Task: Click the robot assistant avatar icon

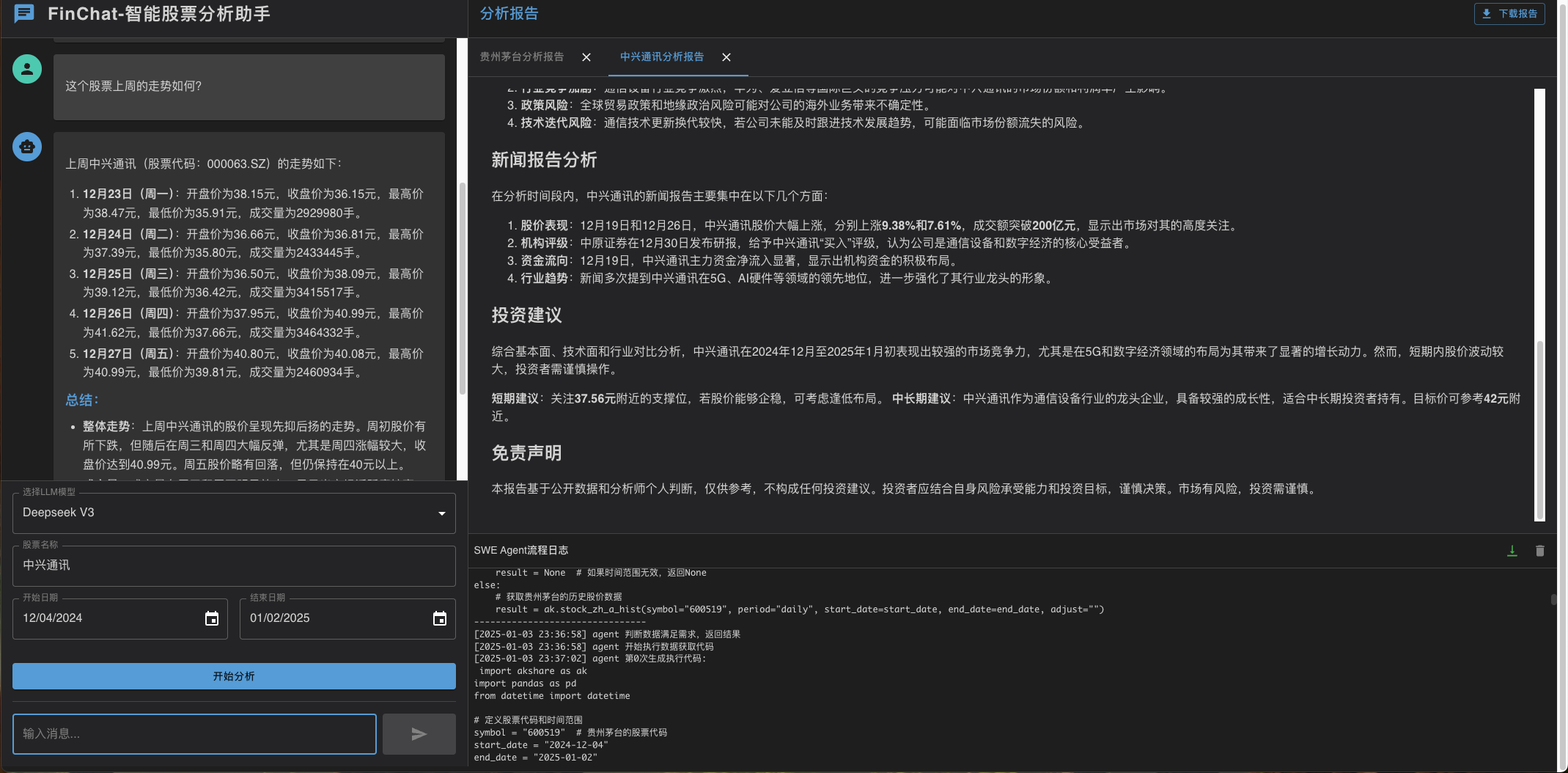Action: pyautogui.click(x=27, y=147)
